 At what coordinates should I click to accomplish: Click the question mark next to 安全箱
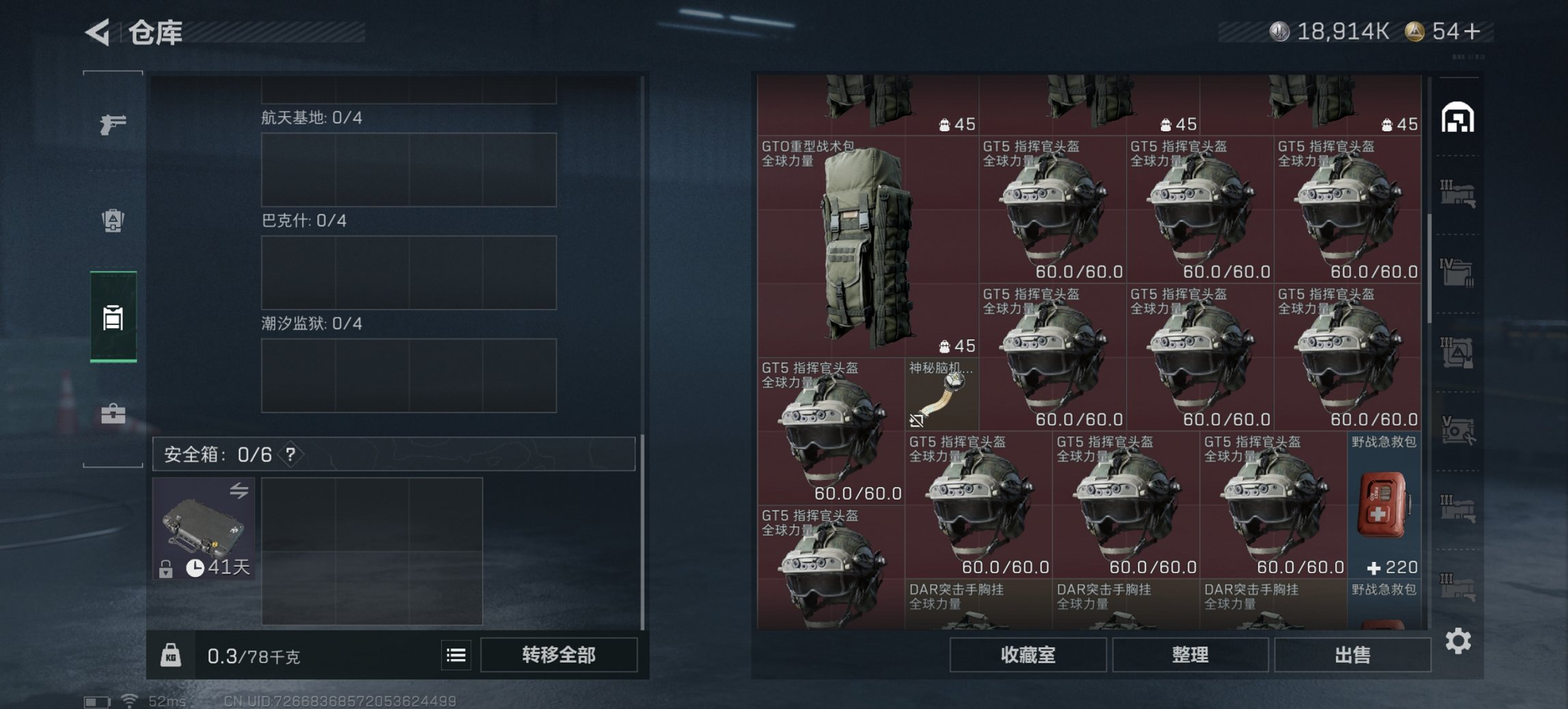pos(290,454)
